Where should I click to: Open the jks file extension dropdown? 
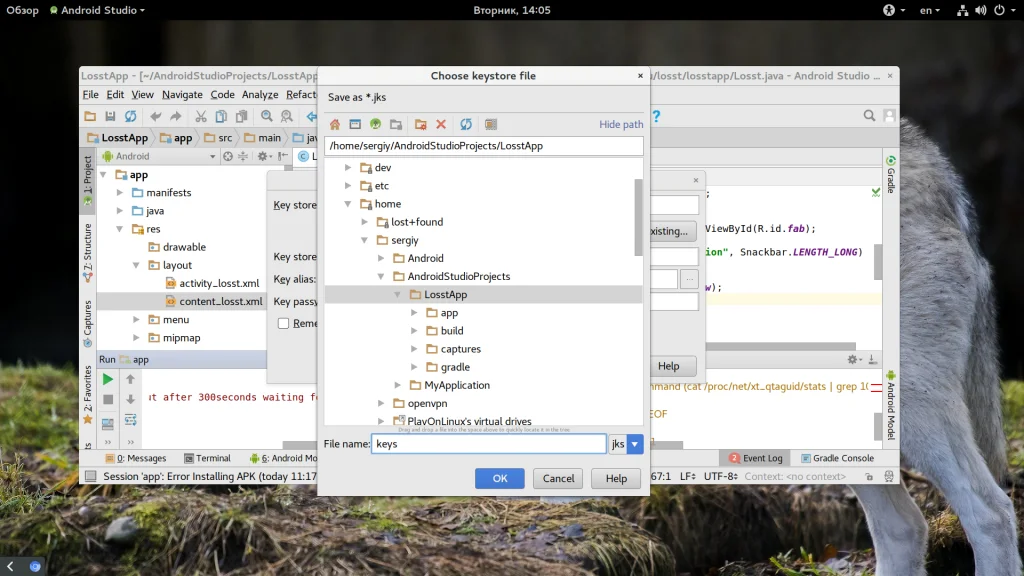pos(634,444)
